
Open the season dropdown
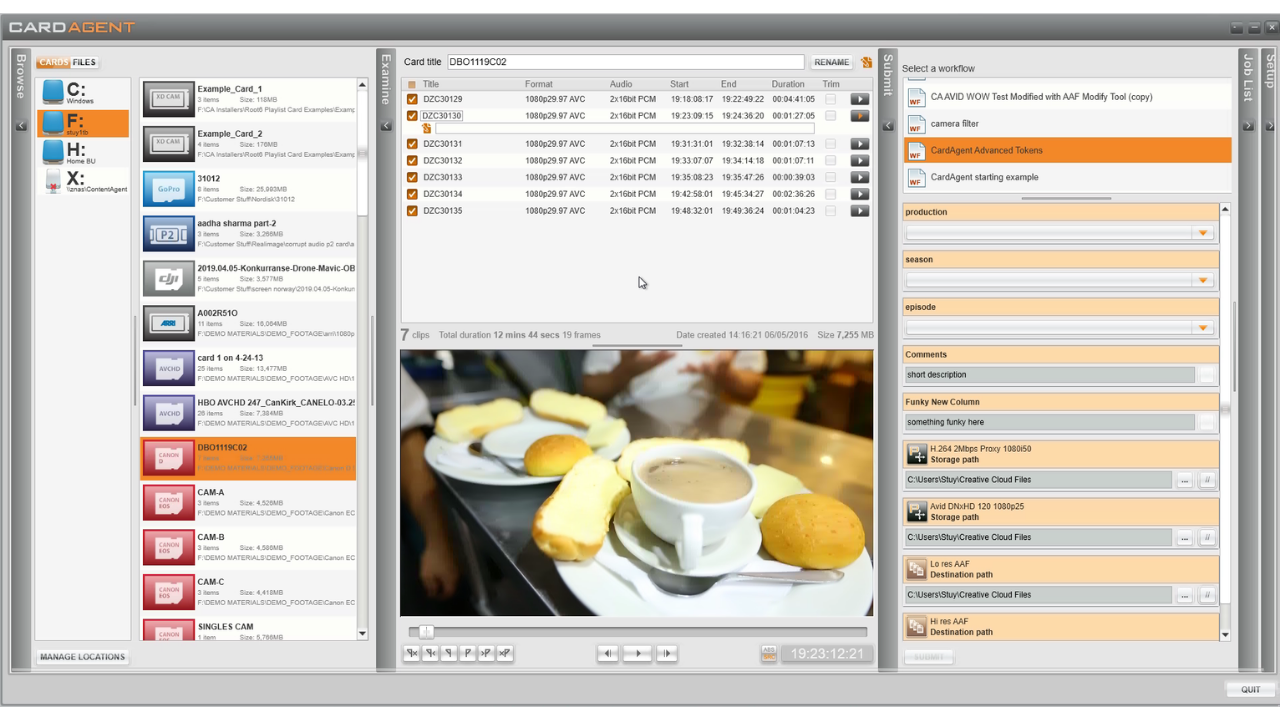[1203, 281]
